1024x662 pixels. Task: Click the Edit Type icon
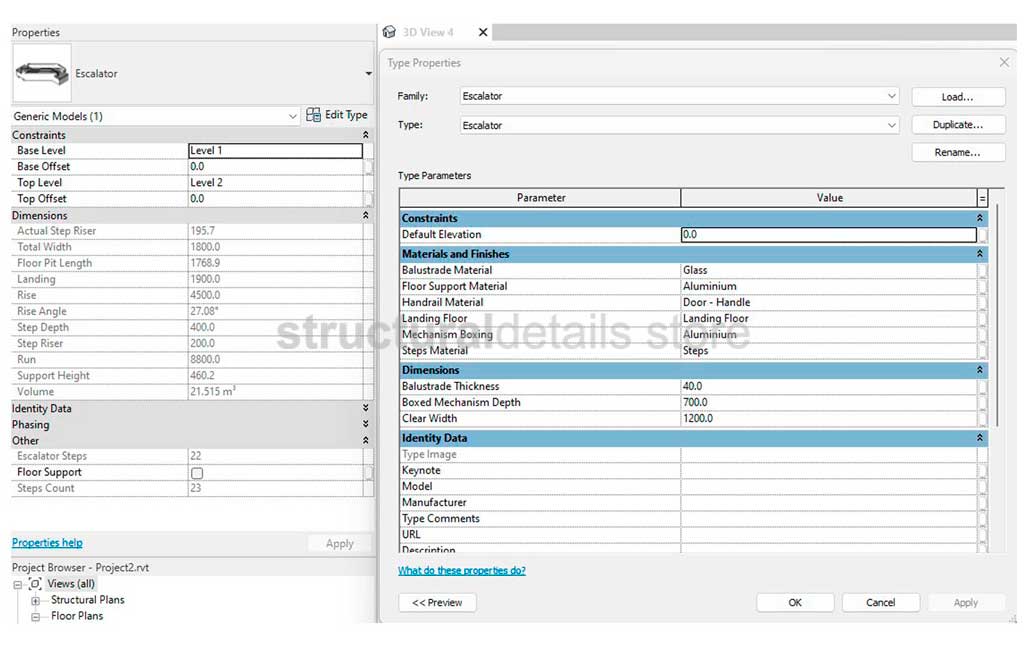[314, 115]
